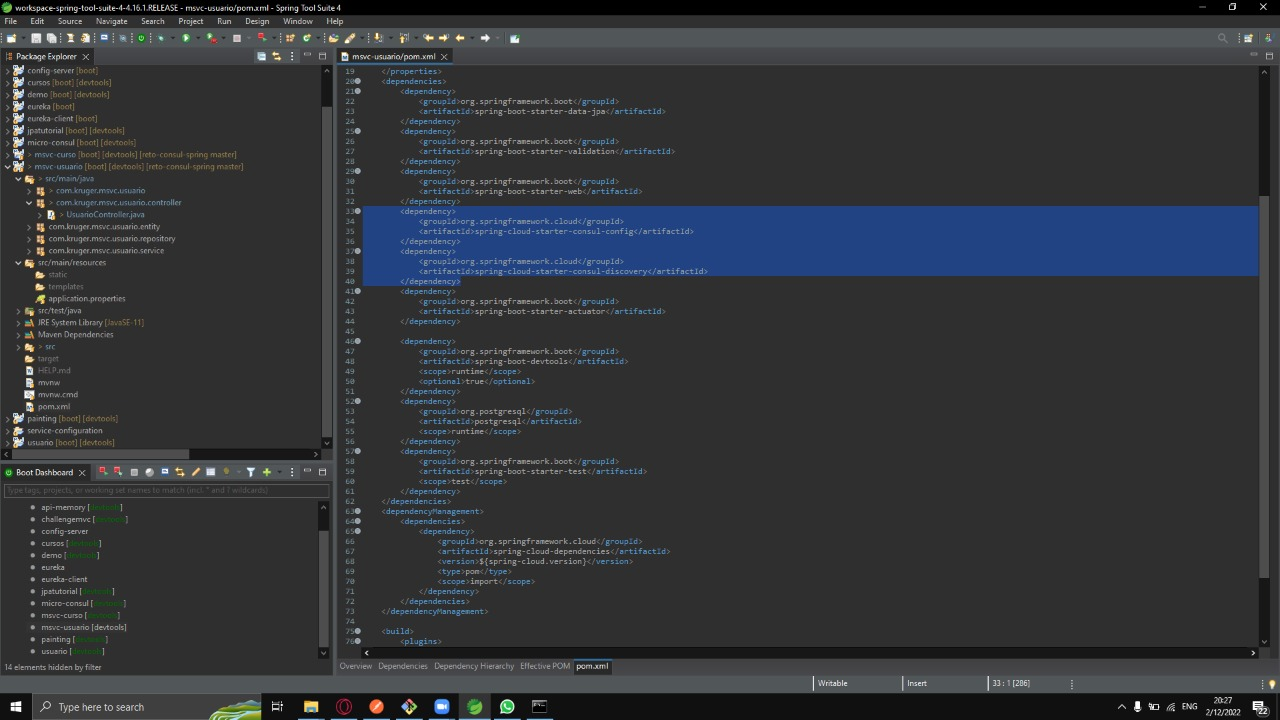This screenshot has height=720, width=1280.
Task: Click the Save All toolbar icon
Action: click(53, 37)
